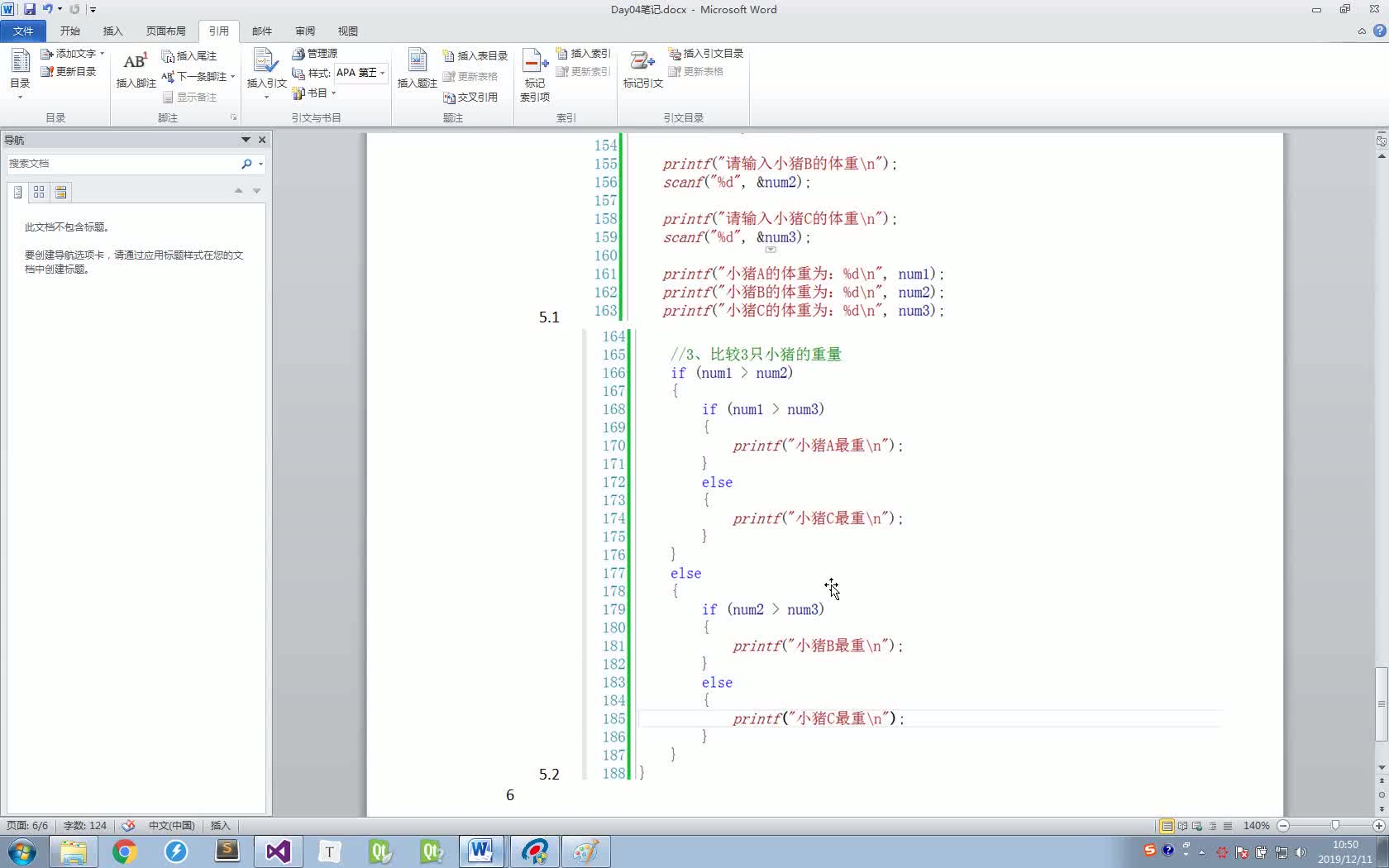Switch to the 审阅 Review tab
This screenshot has height=868, width=1389.
pos(304,31)
